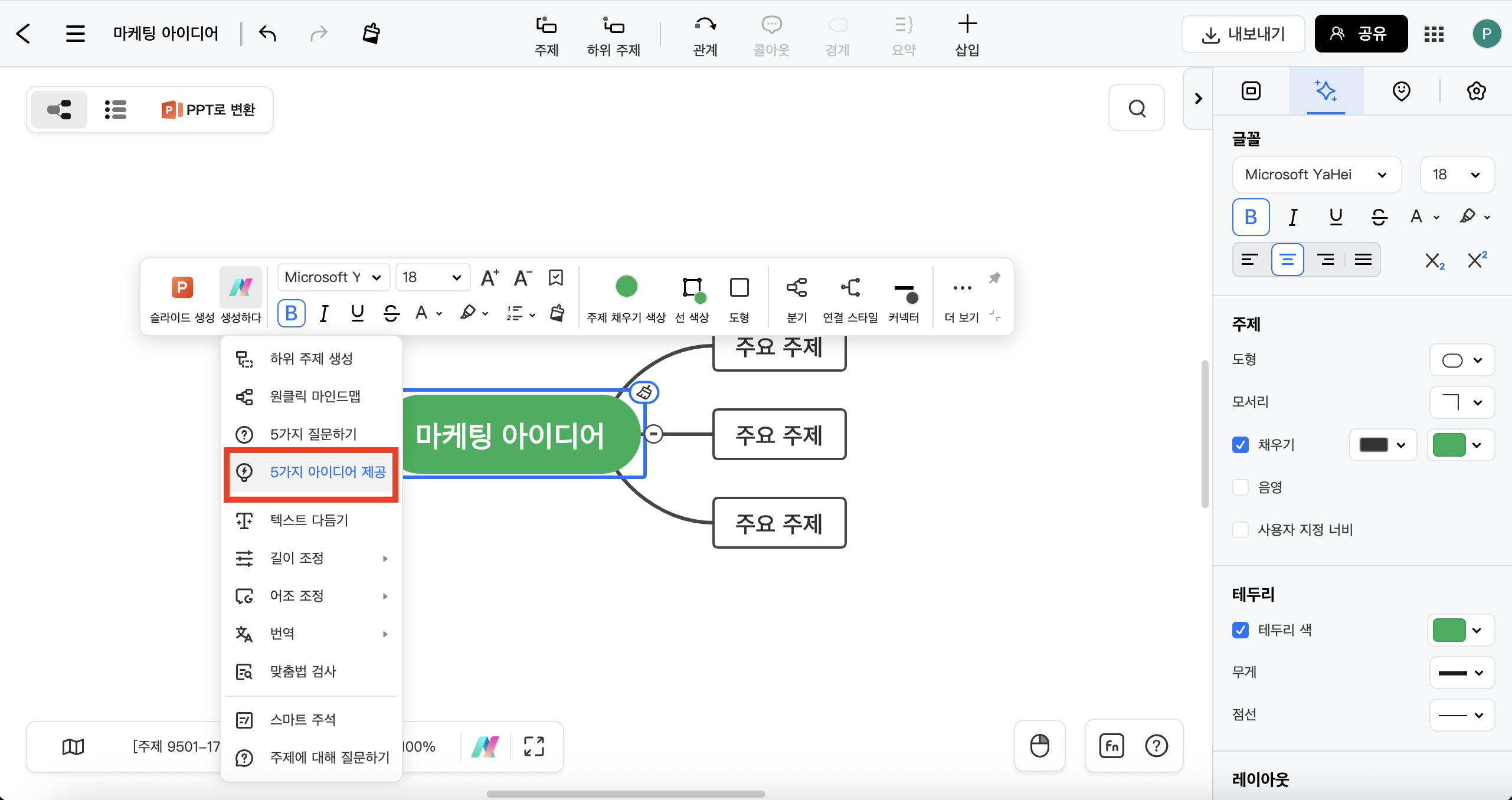
Task: Click the format painter icon beside redo
Action: click(371, 34)
